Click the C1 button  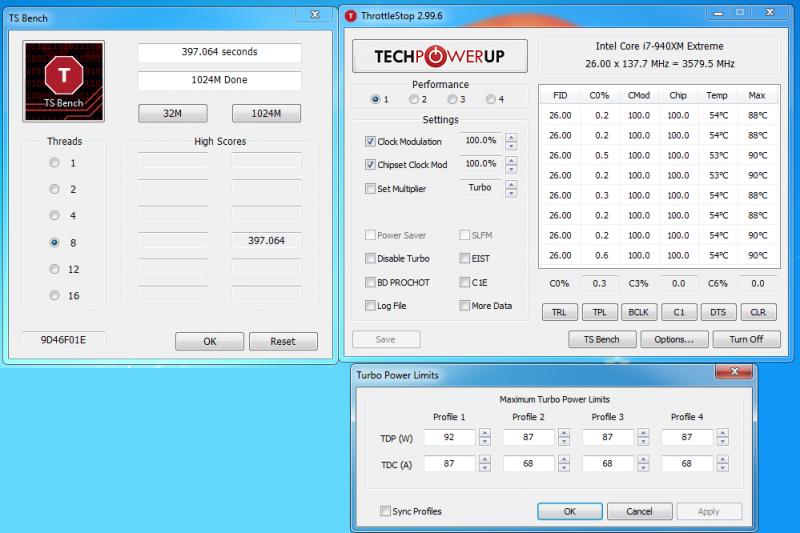pyautogui.click(x=679, y=312)
